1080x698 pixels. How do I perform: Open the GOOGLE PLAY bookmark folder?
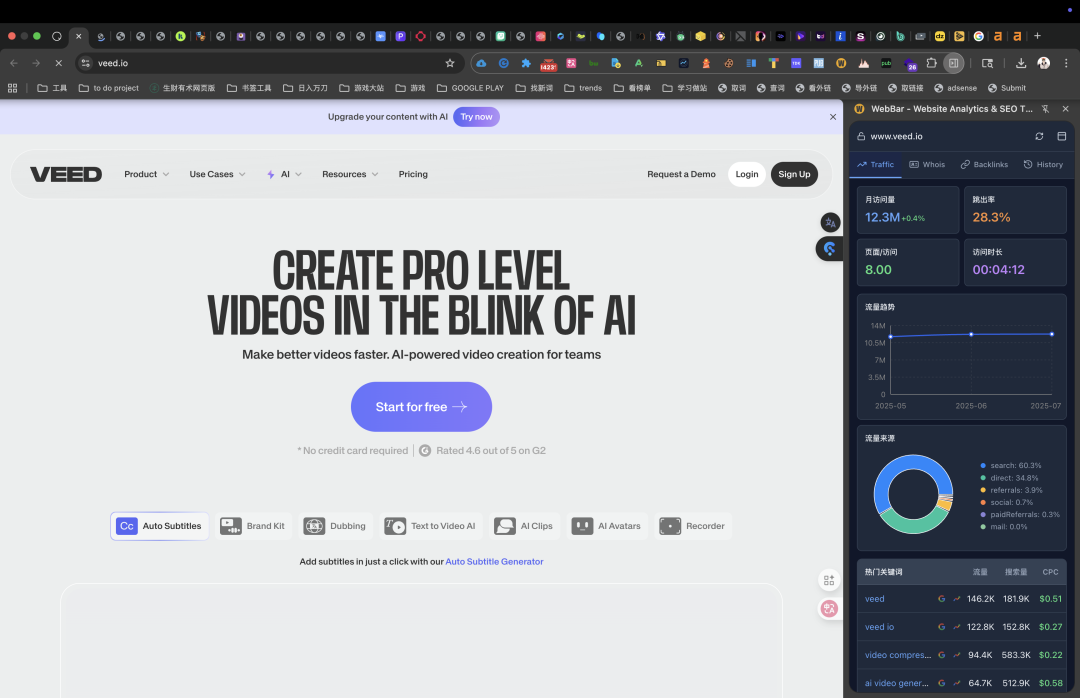[x=470, y=88]
